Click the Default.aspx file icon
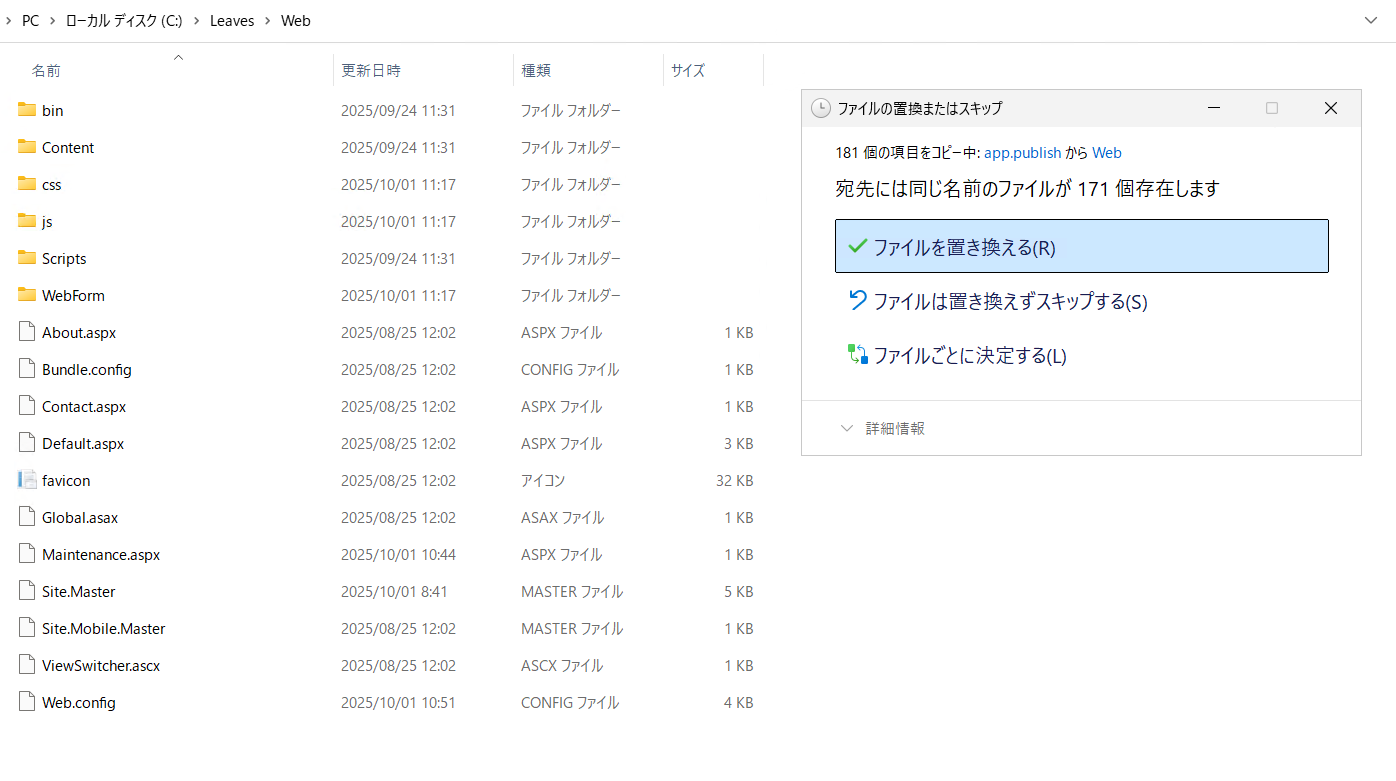1396x781 pixels. (27, 443)
